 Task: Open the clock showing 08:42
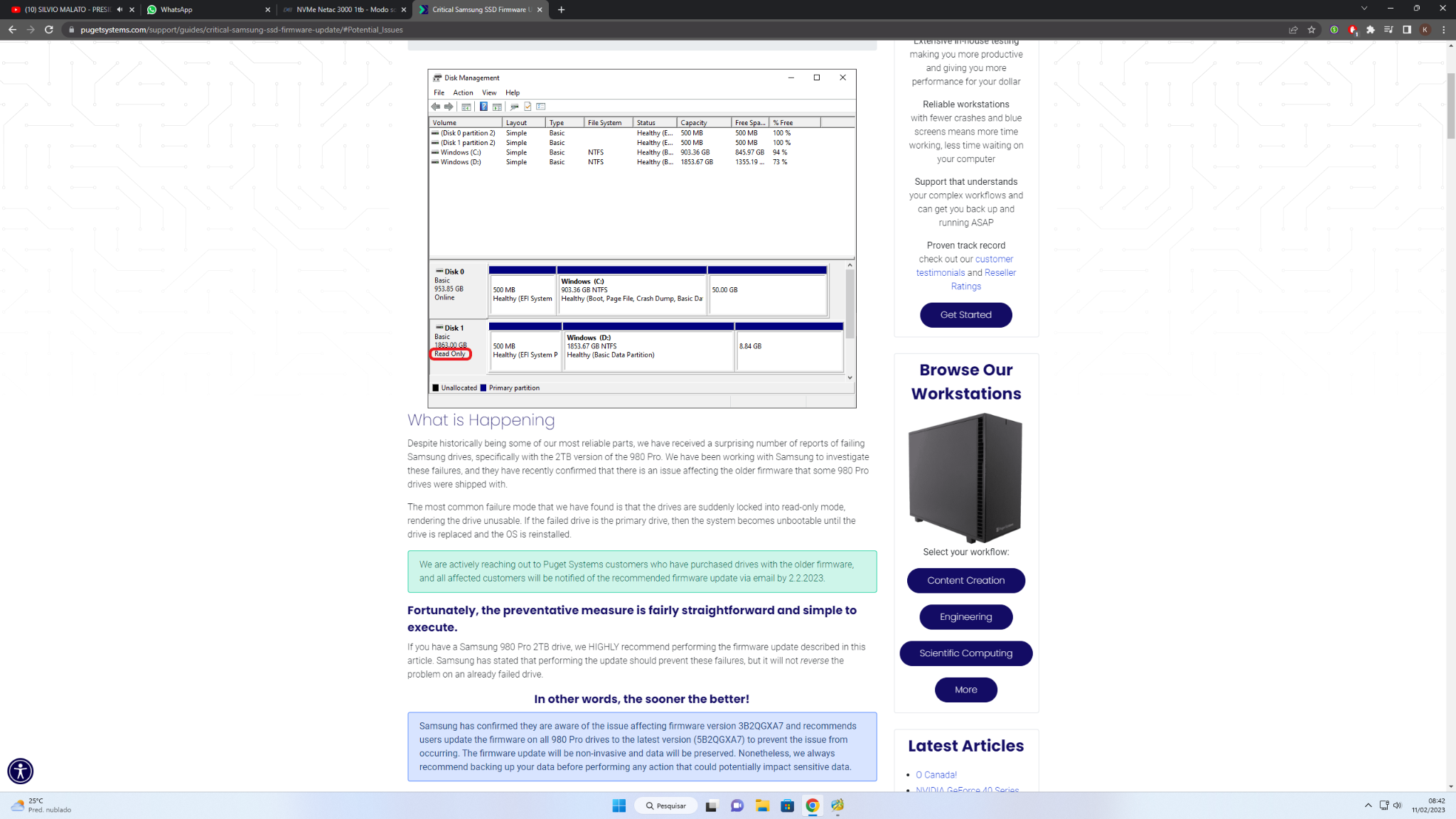(1428, 805)
